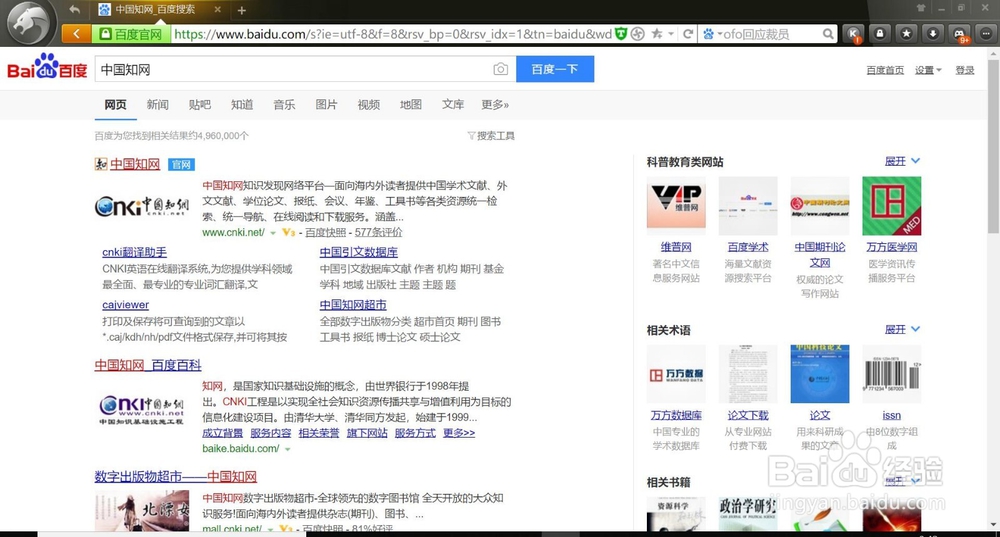Click the game controller toolbar icon
The width and height of the screenshot is (1000, 537).
(959, 34)
